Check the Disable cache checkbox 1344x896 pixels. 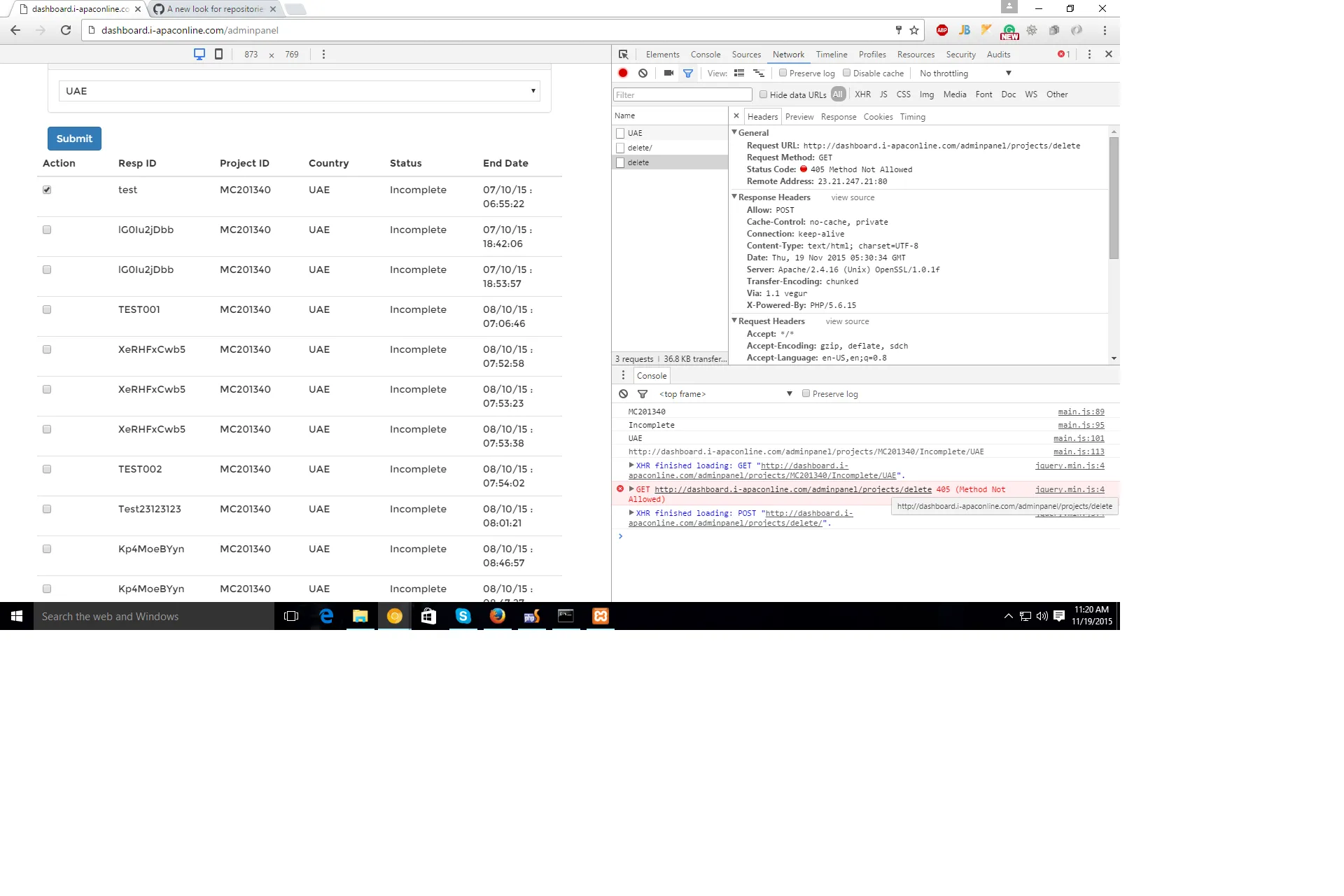(x=847, y=73)
